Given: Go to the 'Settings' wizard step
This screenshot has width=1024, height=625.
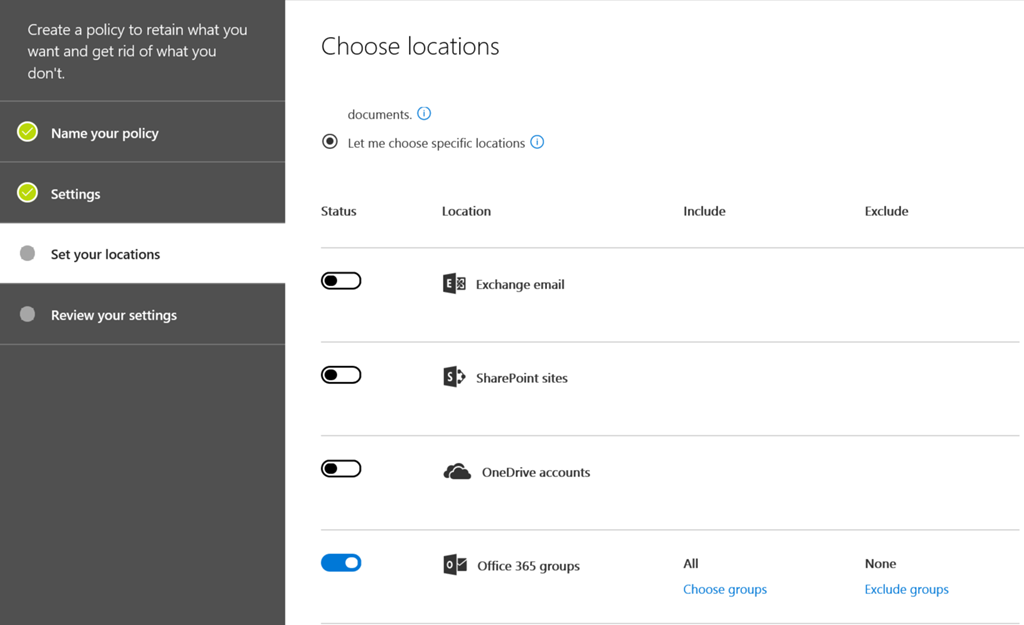Looking at the screenshot, I should (76, 194).
